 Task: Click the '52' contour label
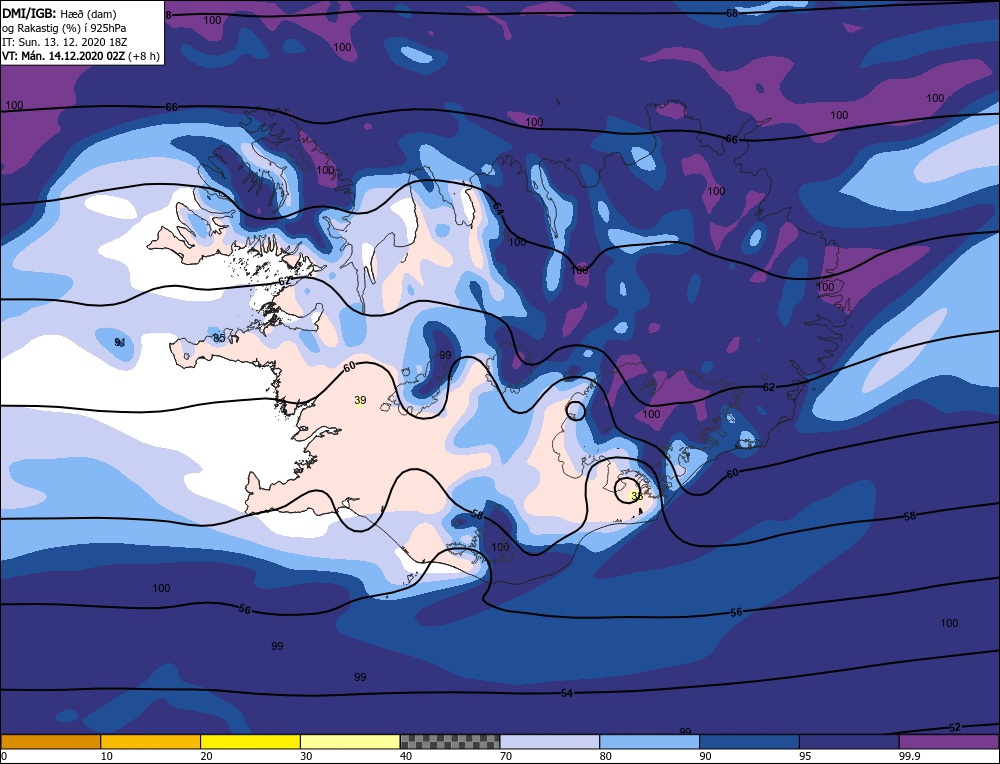pos(955,728)
